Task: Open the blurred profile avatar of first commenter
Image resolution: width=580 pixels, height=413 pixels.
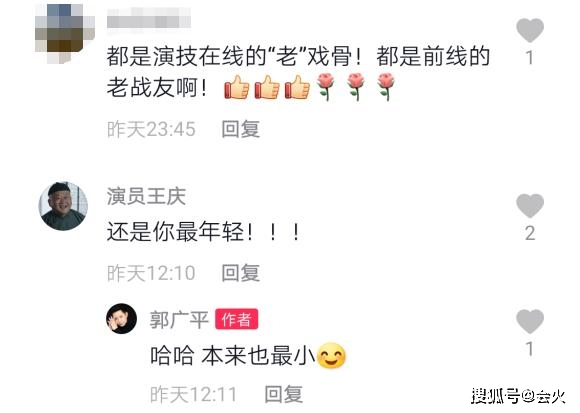Action: tap(64, 33)
